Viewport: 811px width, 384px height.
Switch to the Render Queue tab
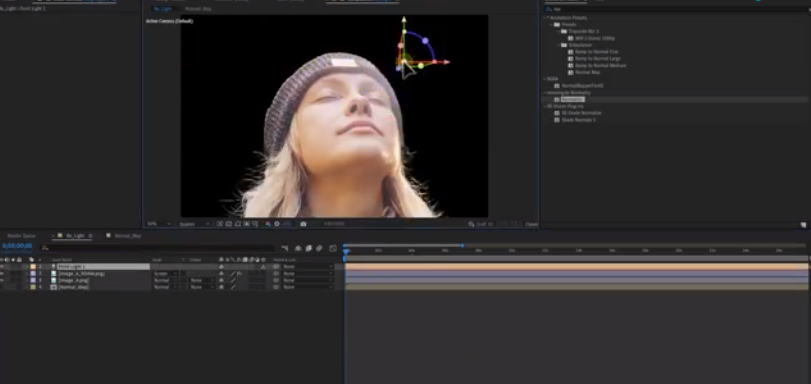(21, 235)
